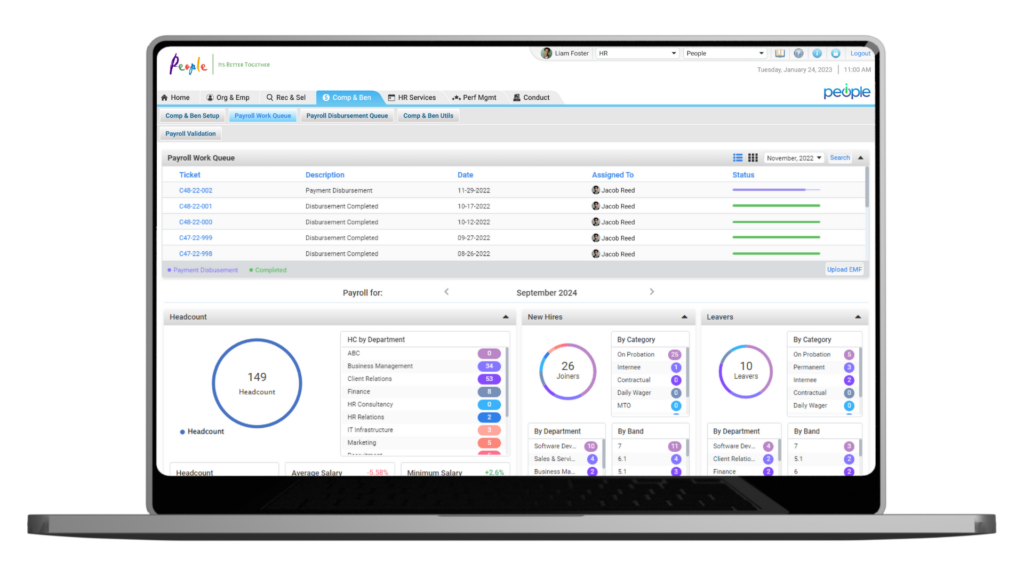The width and height of the screenshot is (1024, 576).
Task: Click the lock icon beside Logout
Action: point(835,53)
